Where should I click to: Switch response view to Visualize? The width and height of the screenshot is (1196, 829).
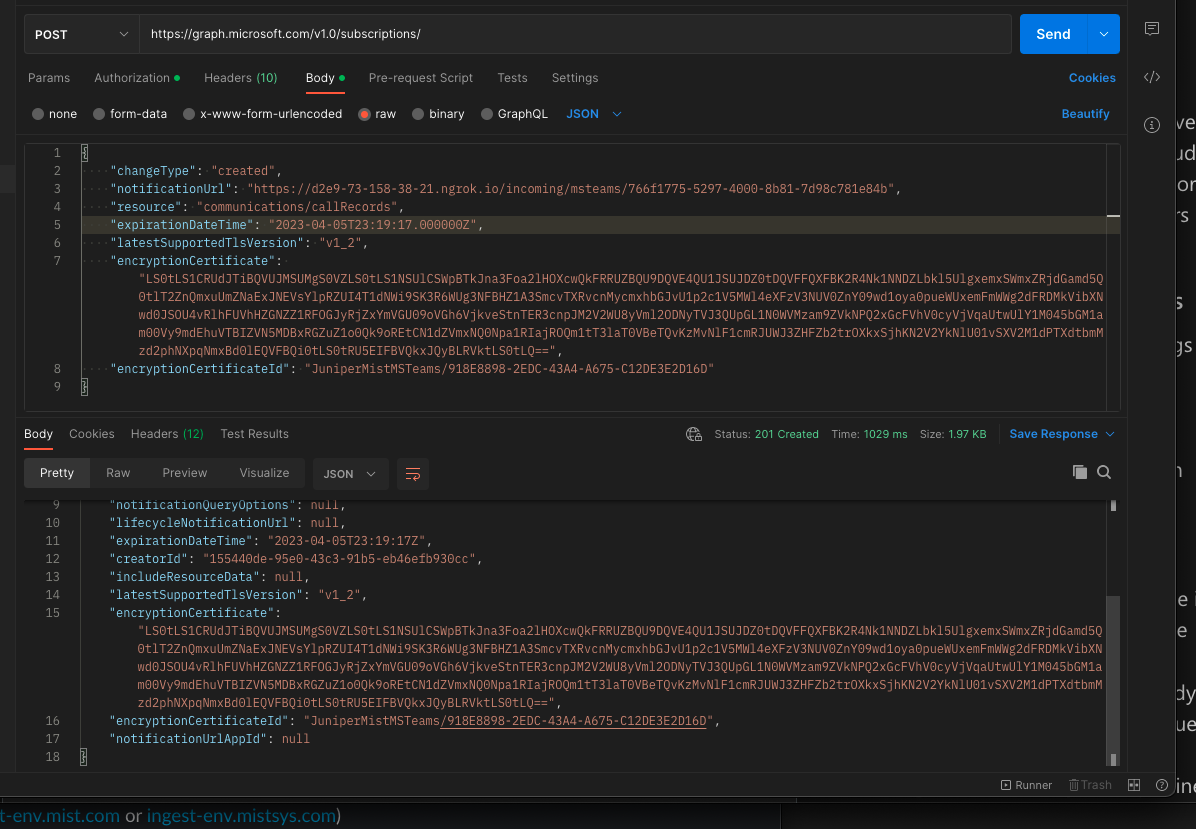264,473
